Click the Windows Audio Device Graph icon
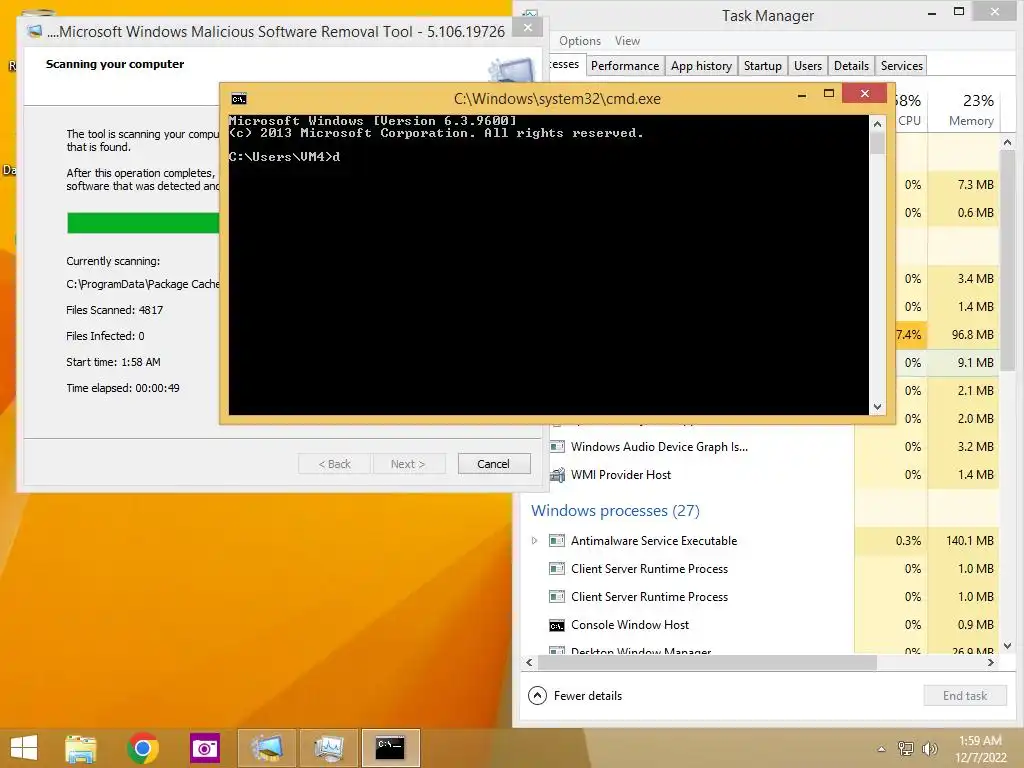This screenshot has width=1024, height=768. [x=557, y=447]
